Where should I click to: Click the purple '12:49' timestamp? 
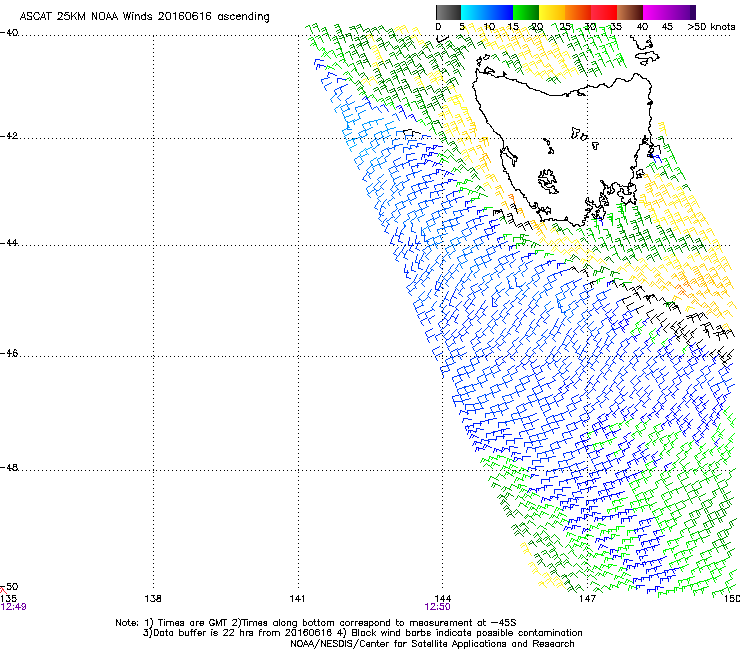(x=13, y=607)
